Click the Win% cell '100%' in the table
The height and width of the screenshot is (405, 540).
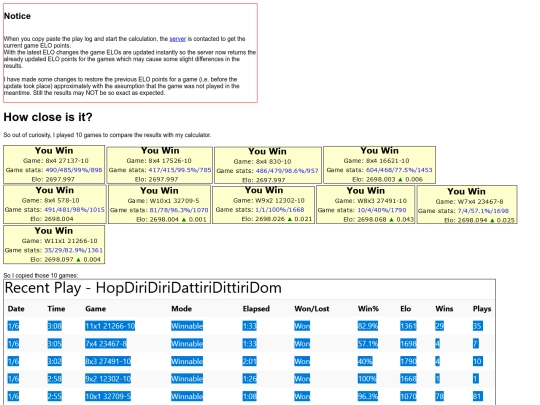click(x=367, y=379)
